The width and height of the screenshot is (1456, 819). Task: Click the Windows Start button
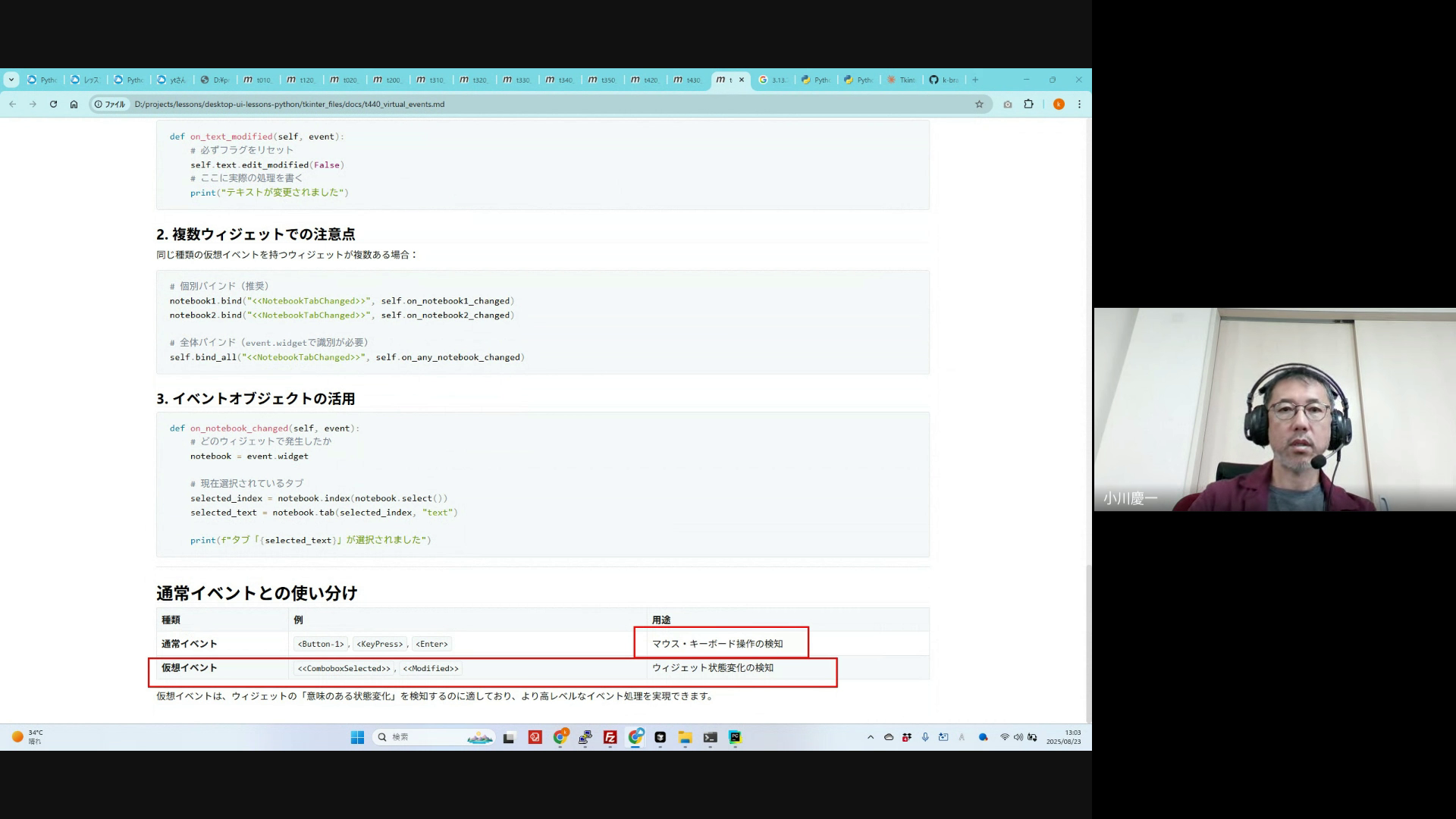357,737
